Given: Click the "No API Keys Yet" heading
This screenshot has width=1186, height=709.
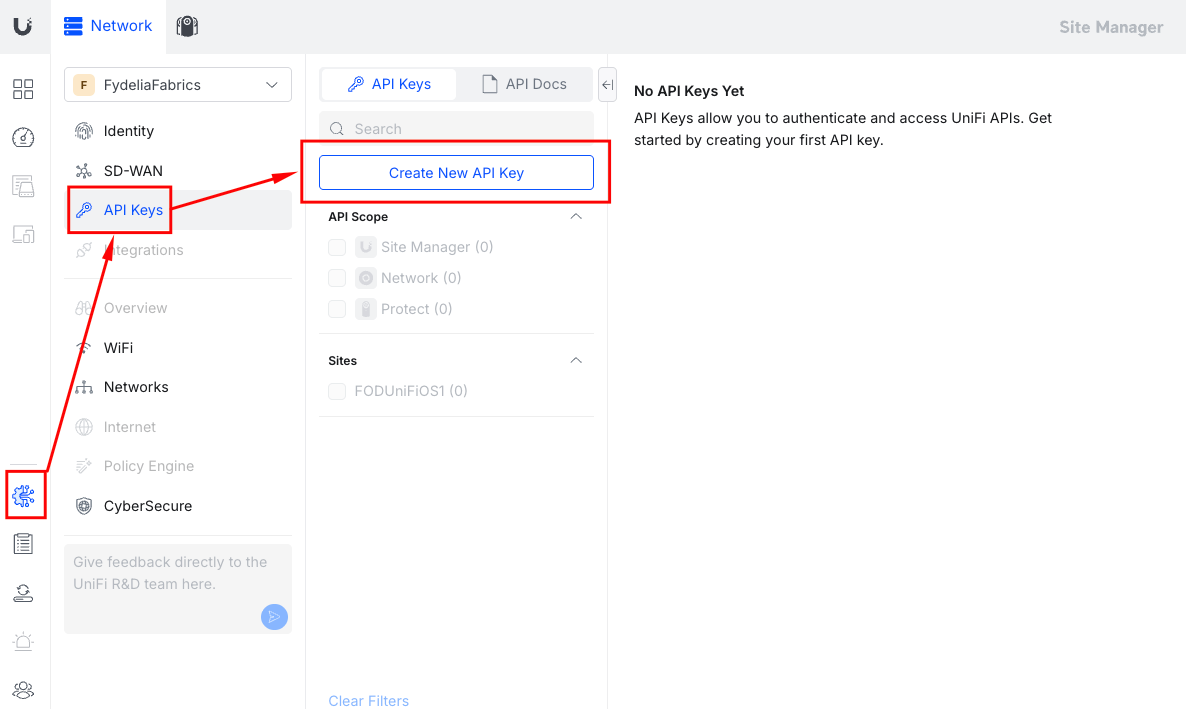Looking at the screenshot, I should pos(689,91).
